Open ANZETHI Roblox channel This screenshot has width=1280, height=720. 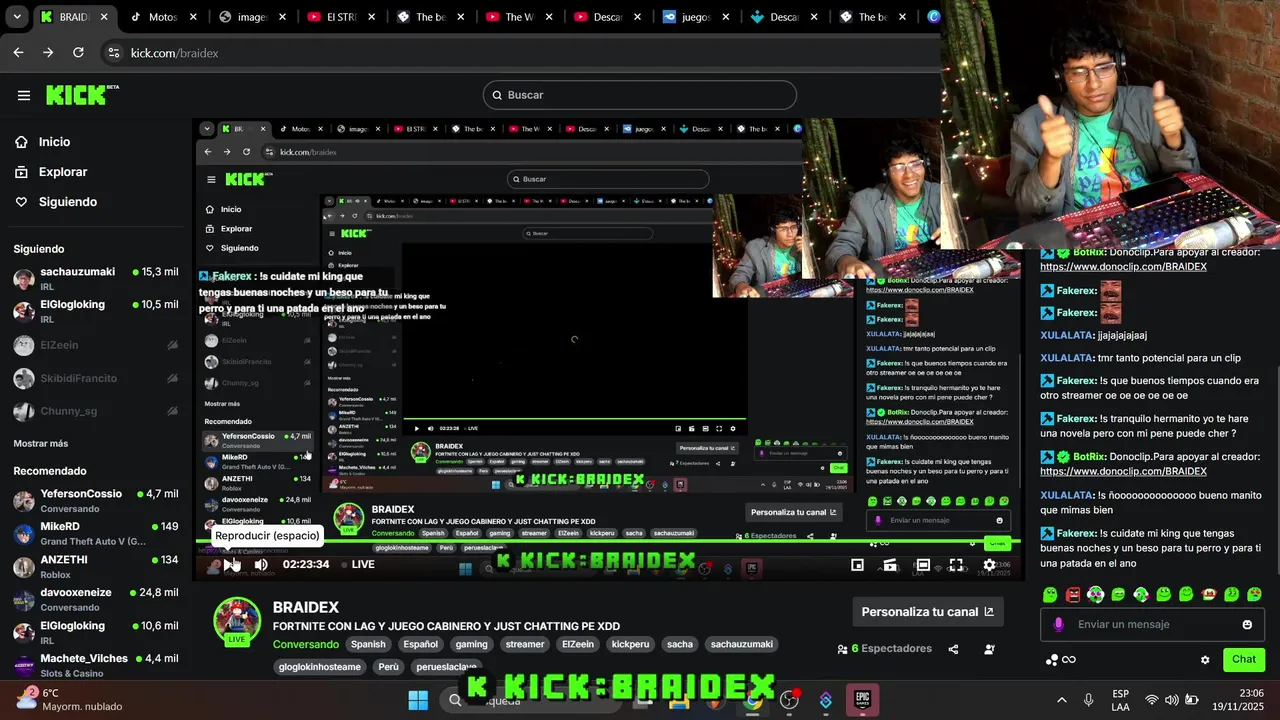point(95,566)
